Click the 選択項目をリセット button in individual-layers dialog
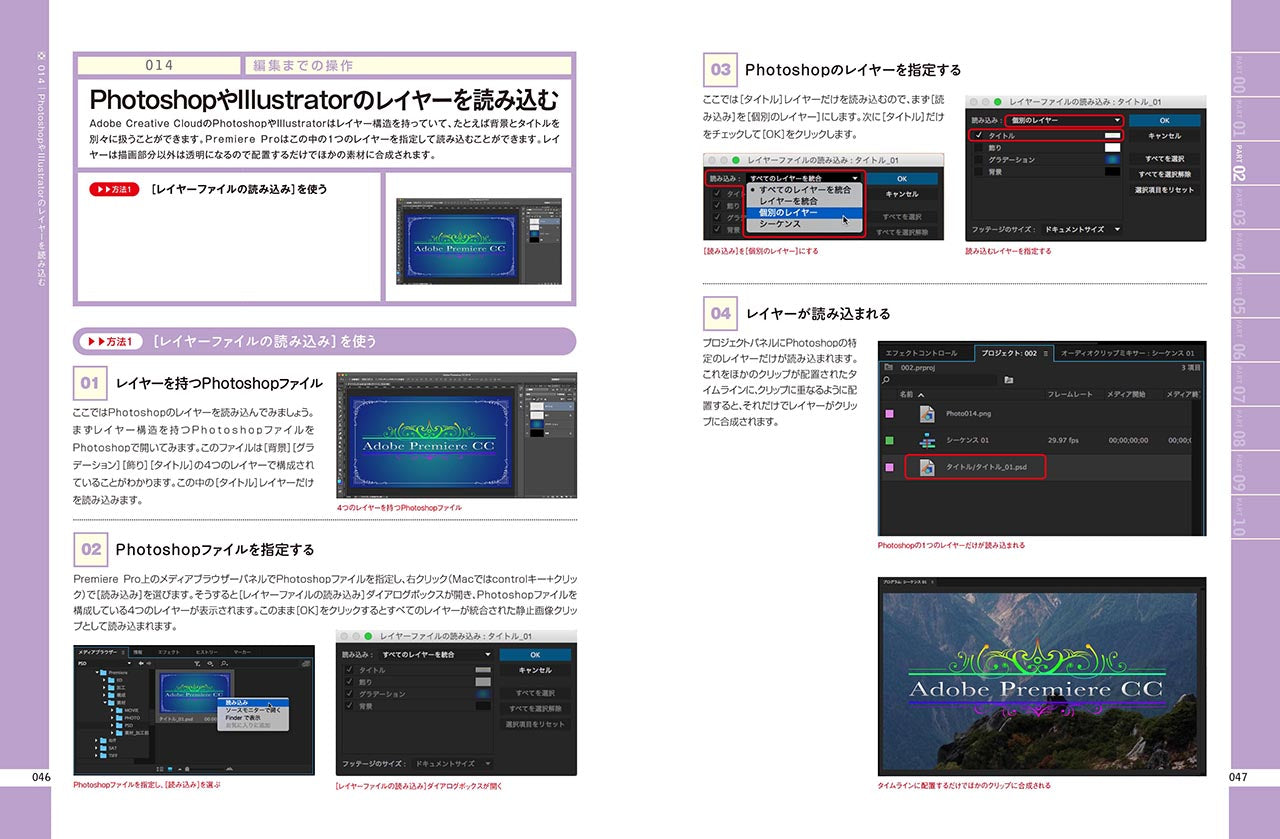 tap(1164, 190)
